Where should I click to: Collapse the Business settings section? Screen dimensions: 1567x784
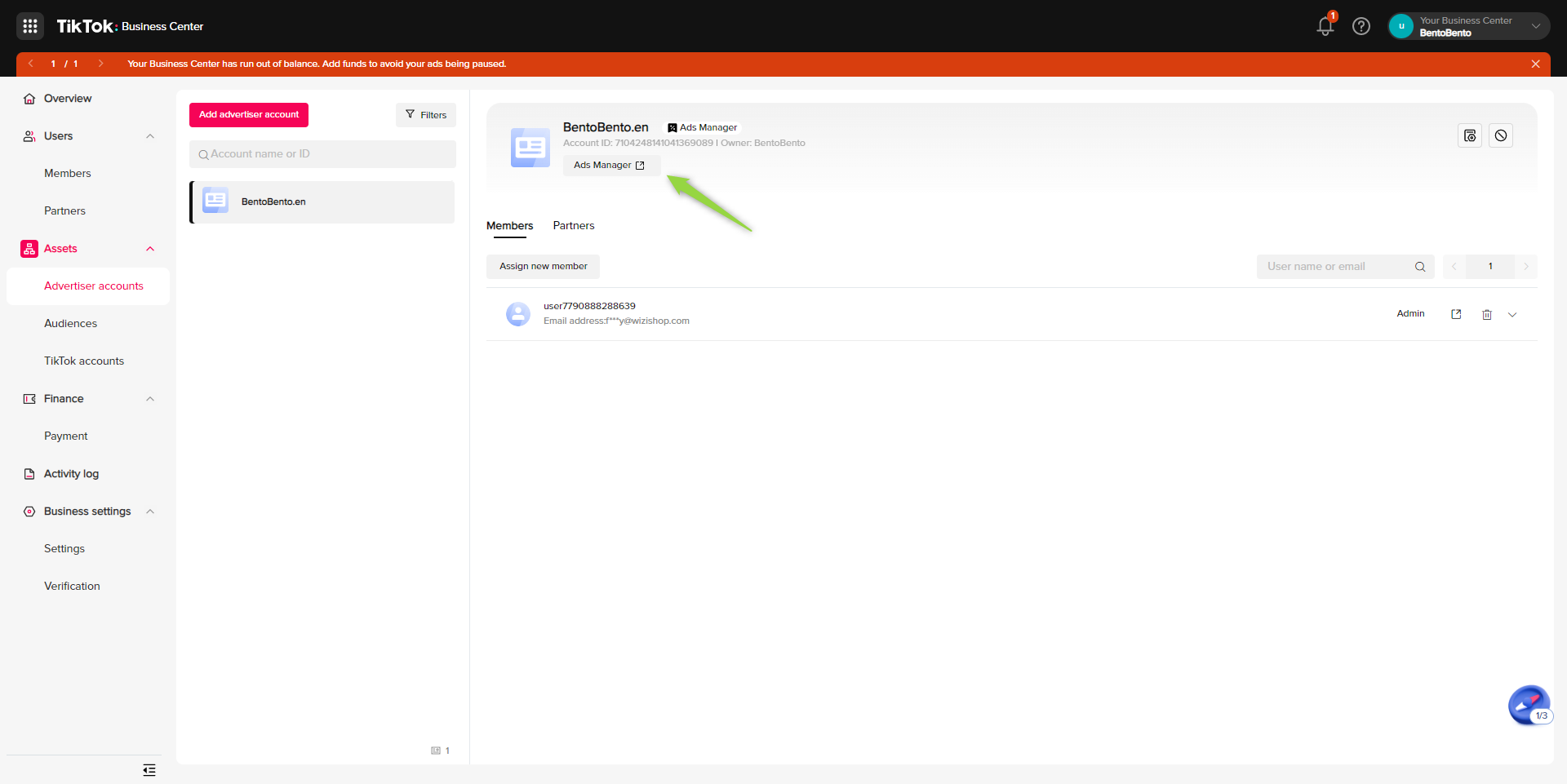[x=150, y=512]
